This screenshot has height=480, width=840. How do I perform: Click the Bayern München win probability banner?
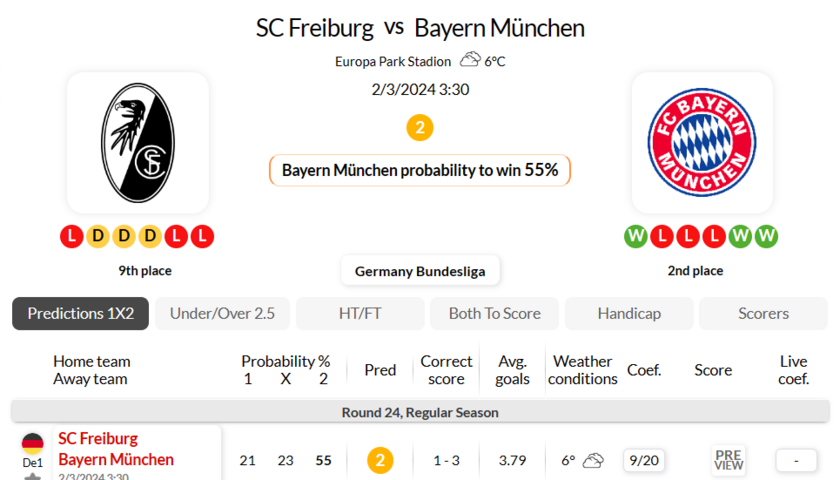tap(420, 170)
